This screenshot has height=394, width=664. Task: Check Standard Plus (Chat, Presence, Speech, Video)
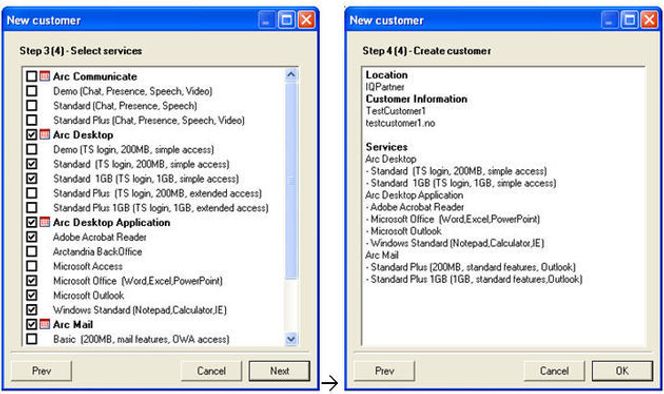31,120
